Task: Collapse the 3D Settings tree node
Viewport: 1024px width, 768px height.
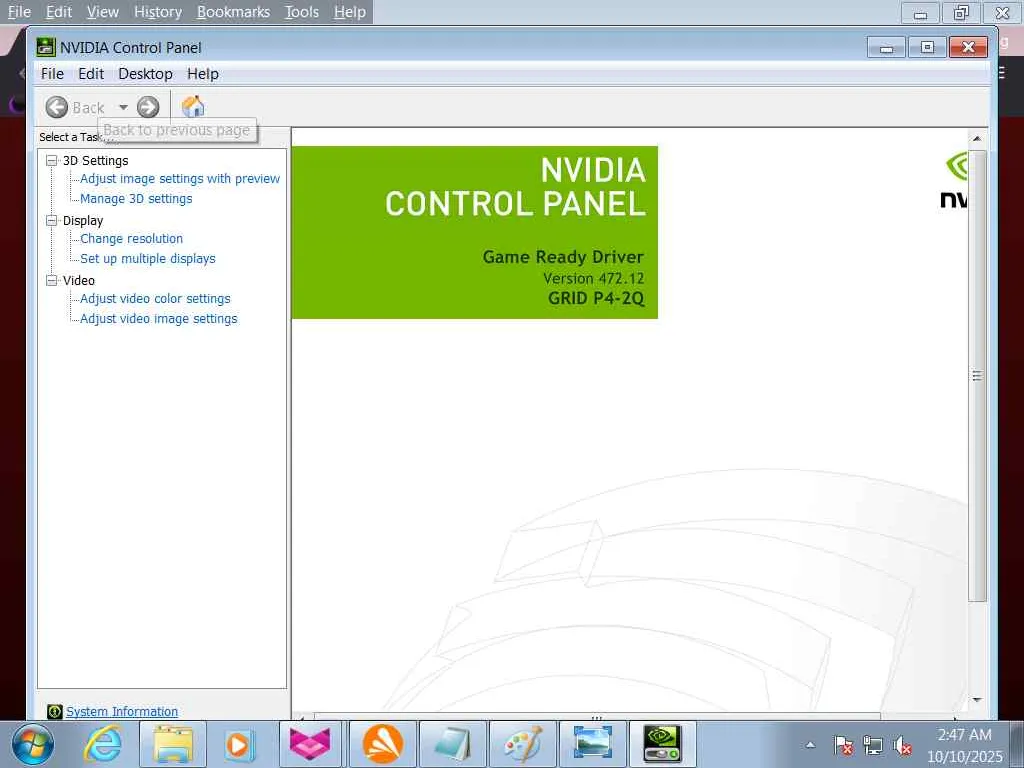Action: (x=52, y=160)
